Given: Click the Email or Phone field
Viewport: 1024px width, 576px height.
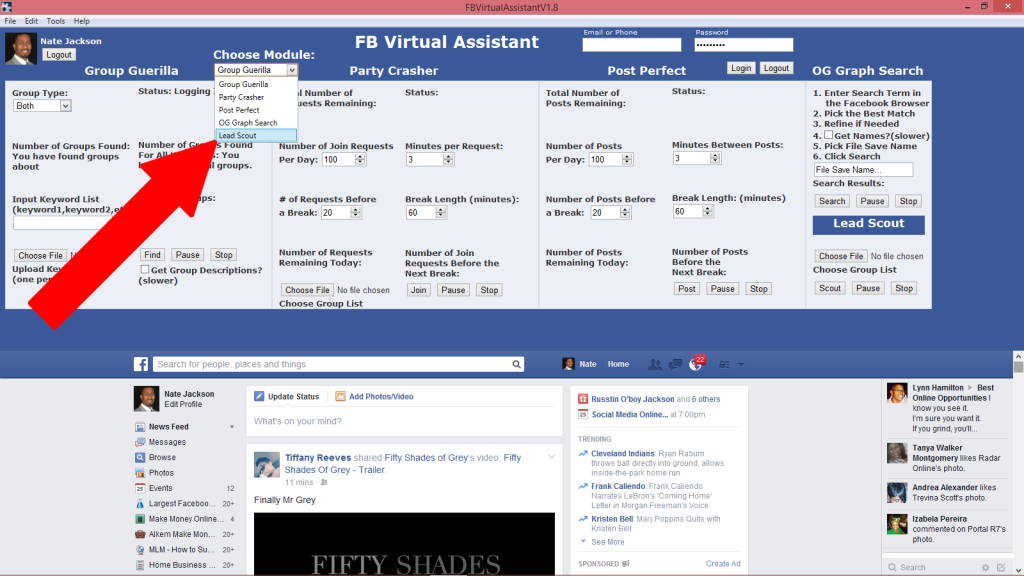Looking at the screenshot, I should click(x=632, y=44).
